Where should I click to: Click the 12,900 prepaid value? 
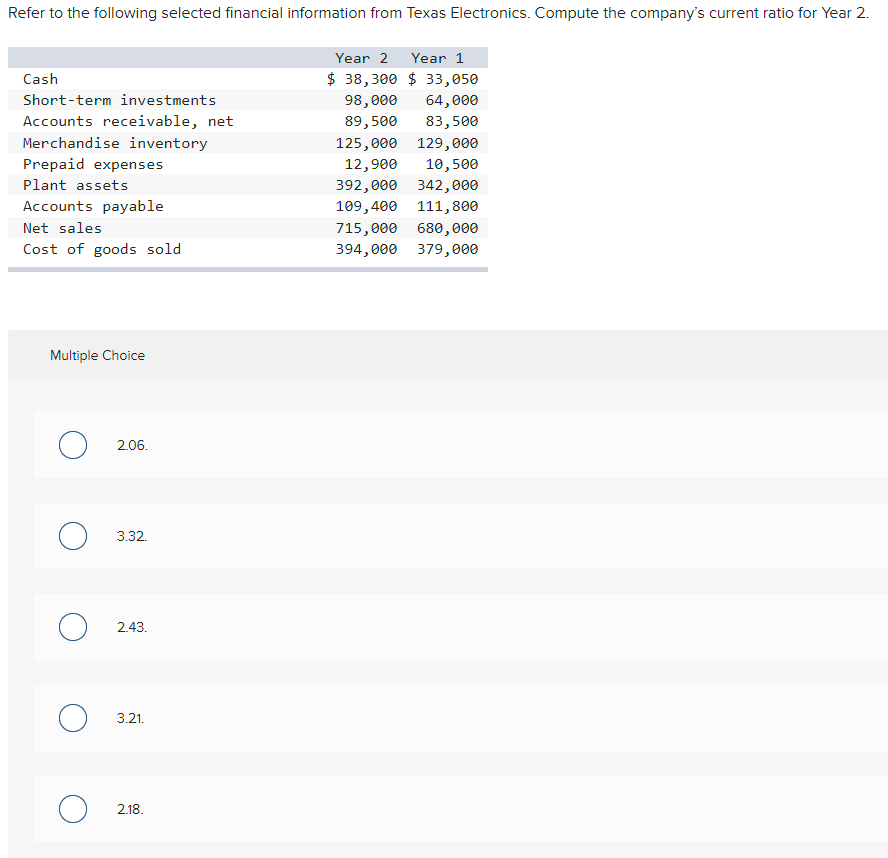[x=371, y=164]
